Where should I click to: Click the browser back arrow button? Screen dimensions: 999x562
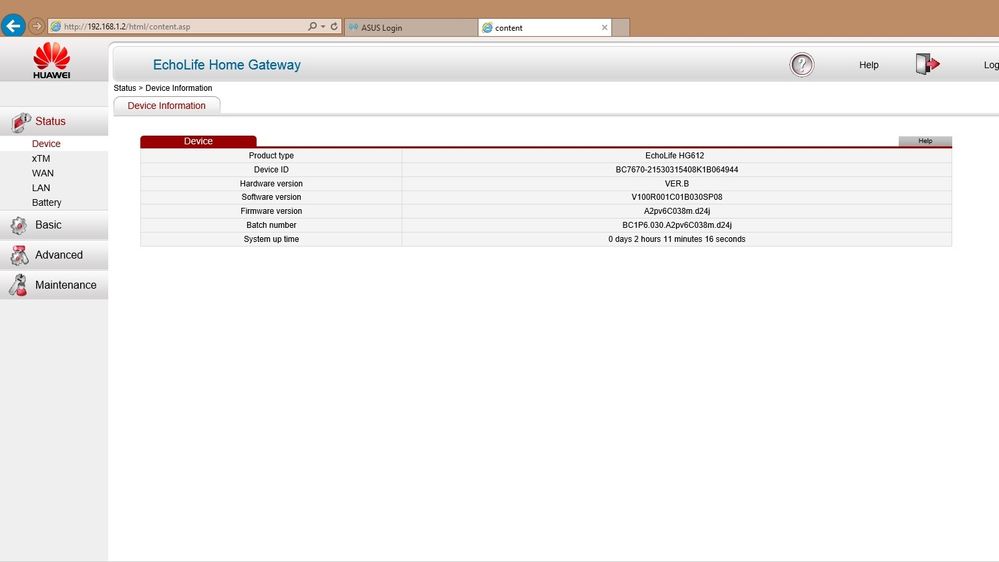[x=13, y=25]
